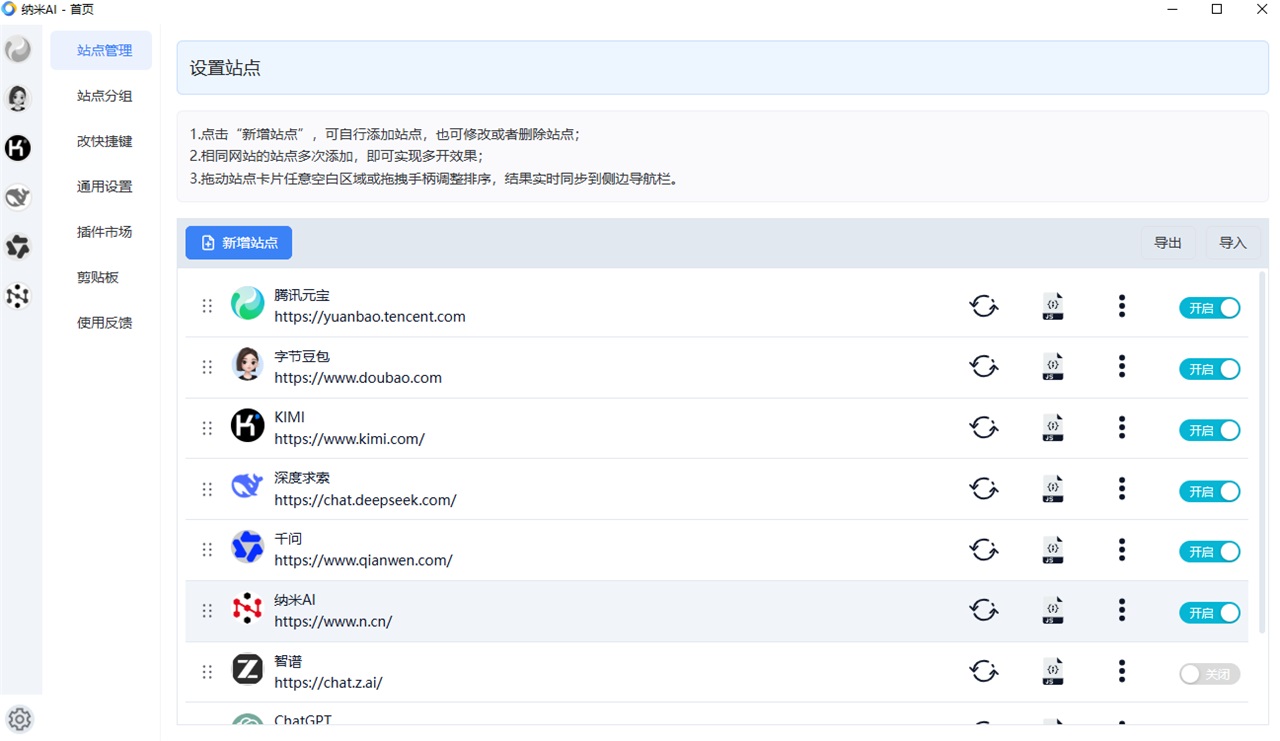Open JS script file for 千问

click(x=1053, y=551)
